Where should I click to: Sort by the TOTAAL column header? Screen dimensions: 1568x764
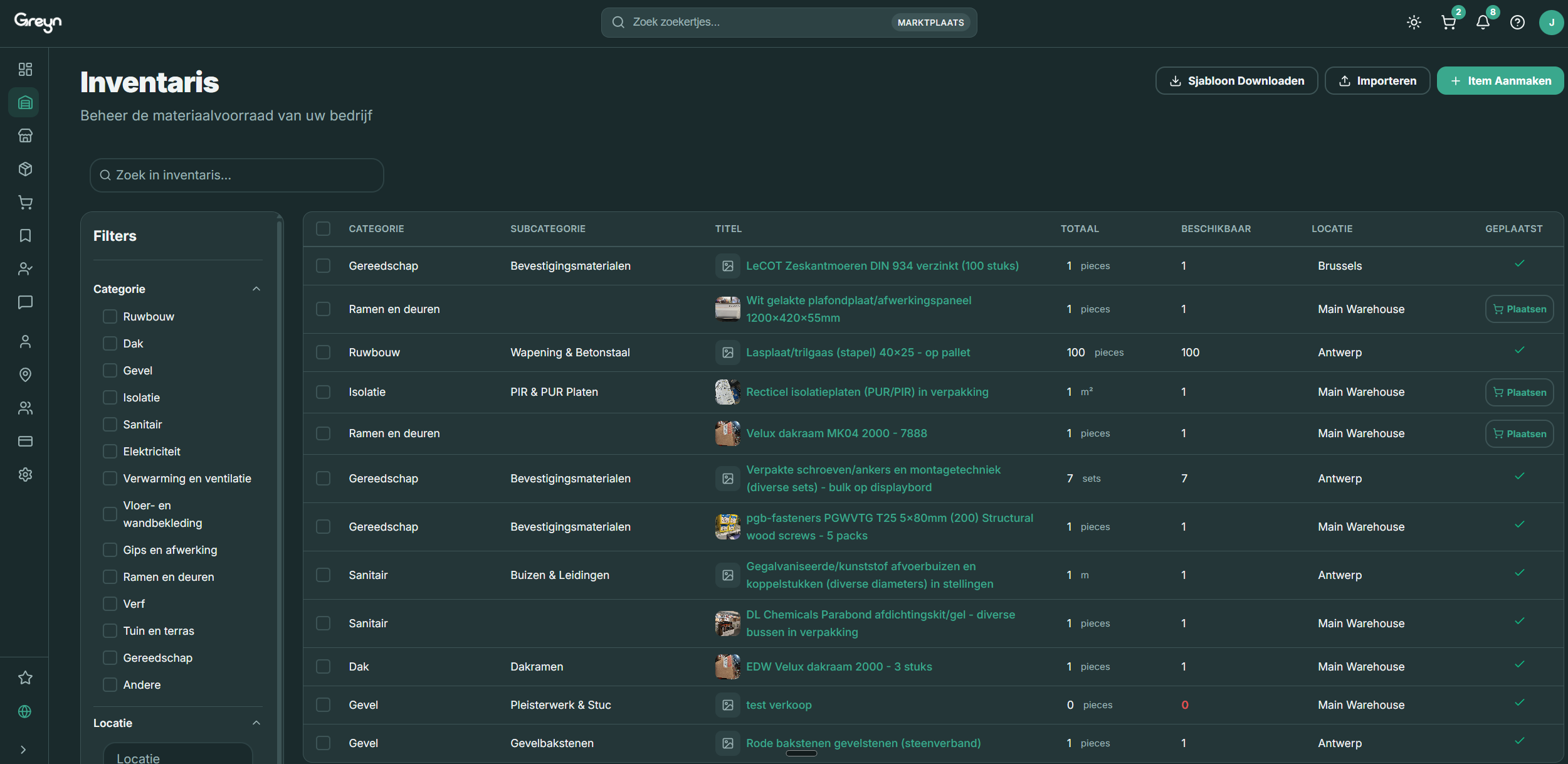pos(1080,228)
